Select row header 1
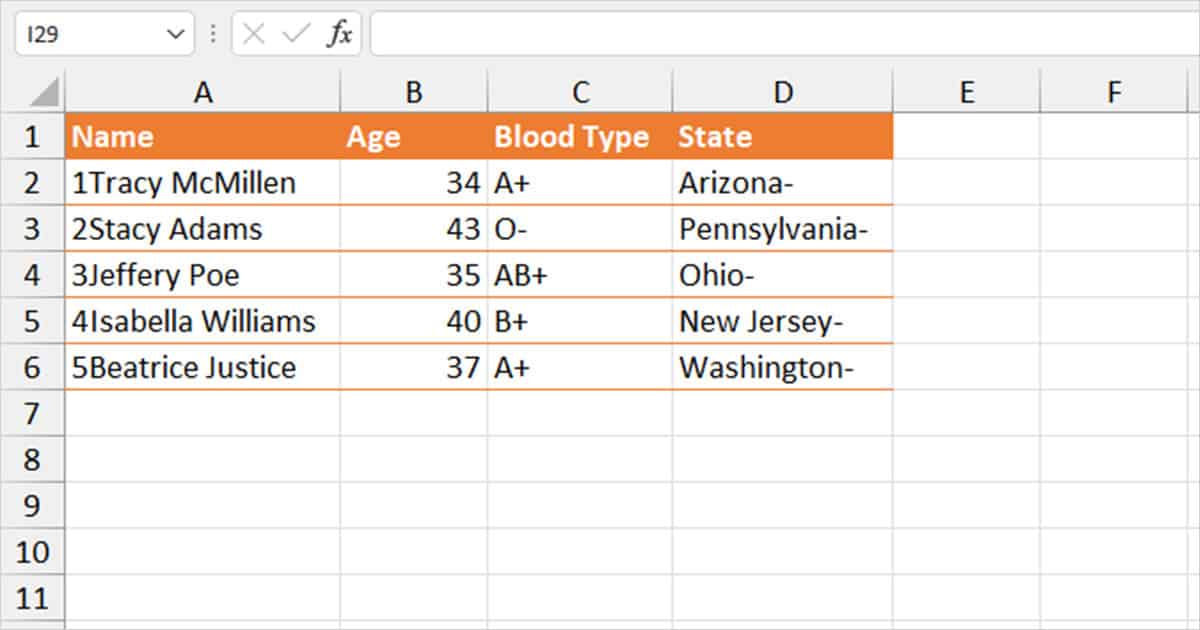 tap(33, 136)
